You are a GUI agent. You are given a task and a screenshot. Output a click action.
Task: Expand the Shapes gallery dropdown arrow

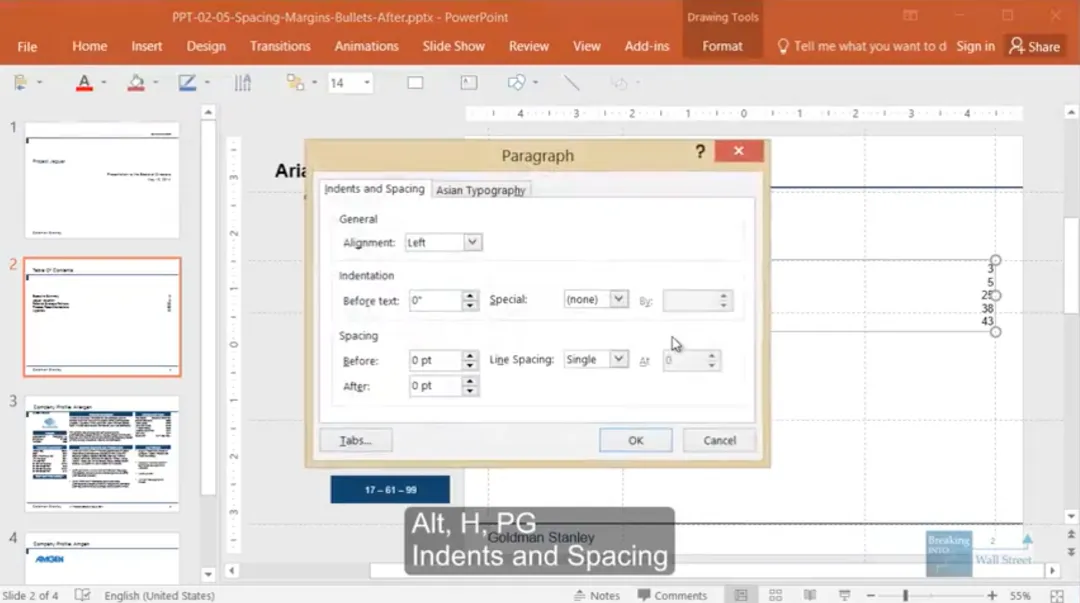click(535, 83)
